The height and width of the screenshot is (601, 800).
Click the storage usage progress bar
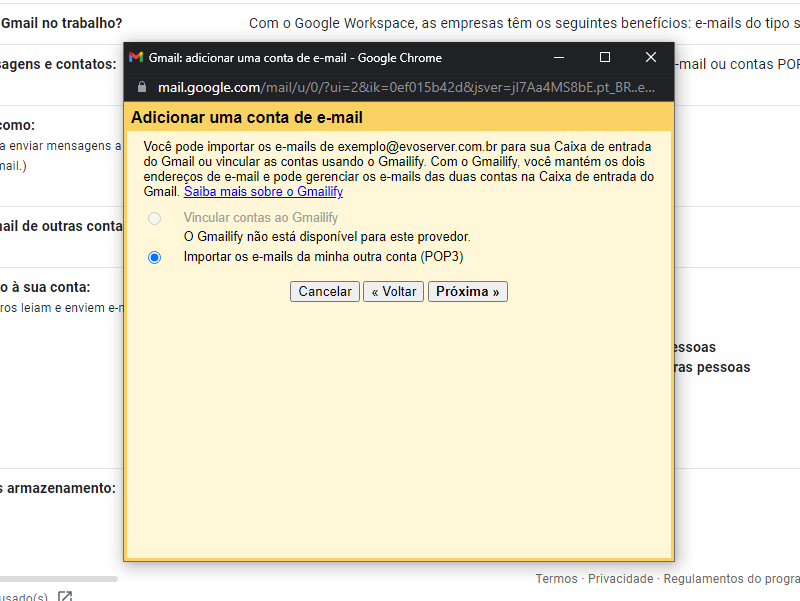[x=59, y=579]
